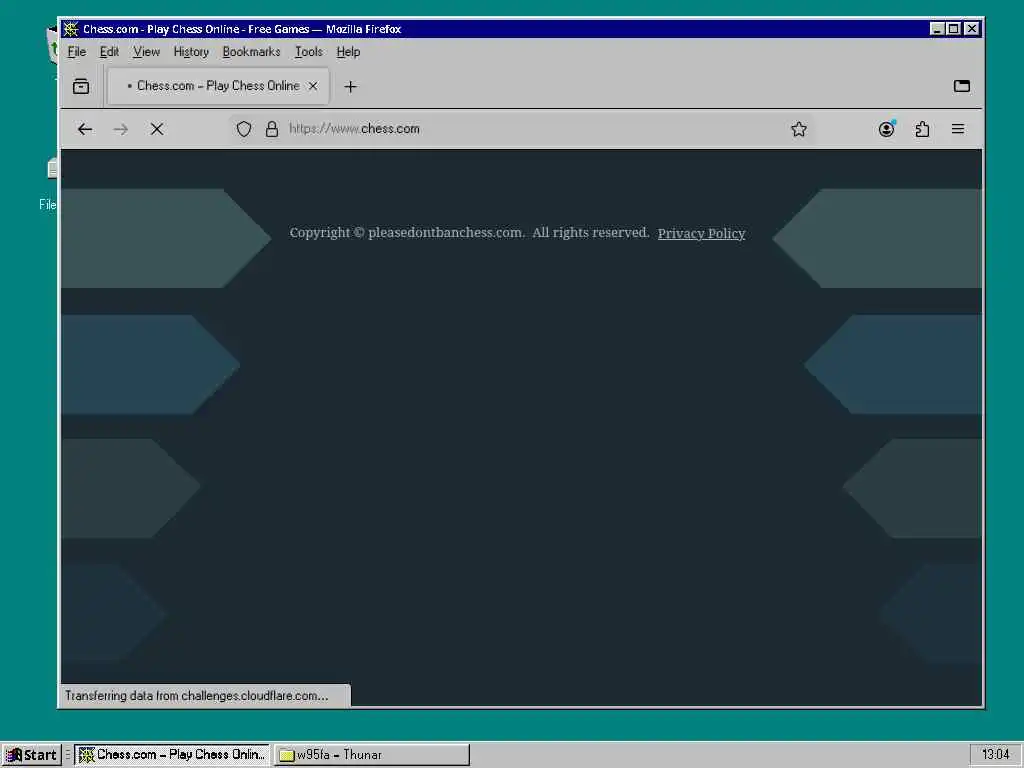1024x768 pixels.
Task: Go back with the back arrow
Action: [85, 129]
